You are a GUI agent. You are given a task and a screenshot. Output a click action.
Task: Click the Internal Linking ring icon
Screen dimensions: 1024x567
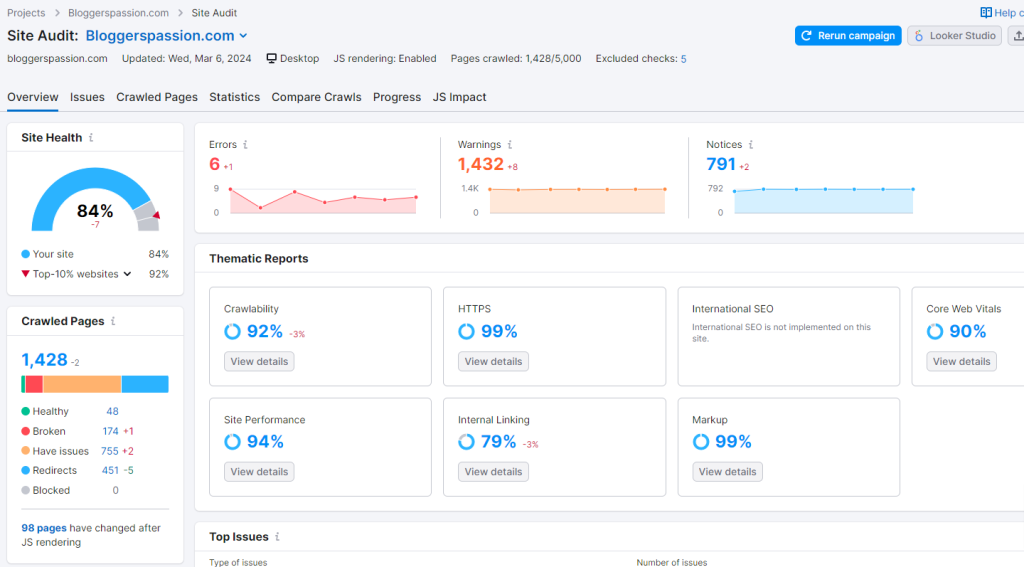[x=466, y=442]
